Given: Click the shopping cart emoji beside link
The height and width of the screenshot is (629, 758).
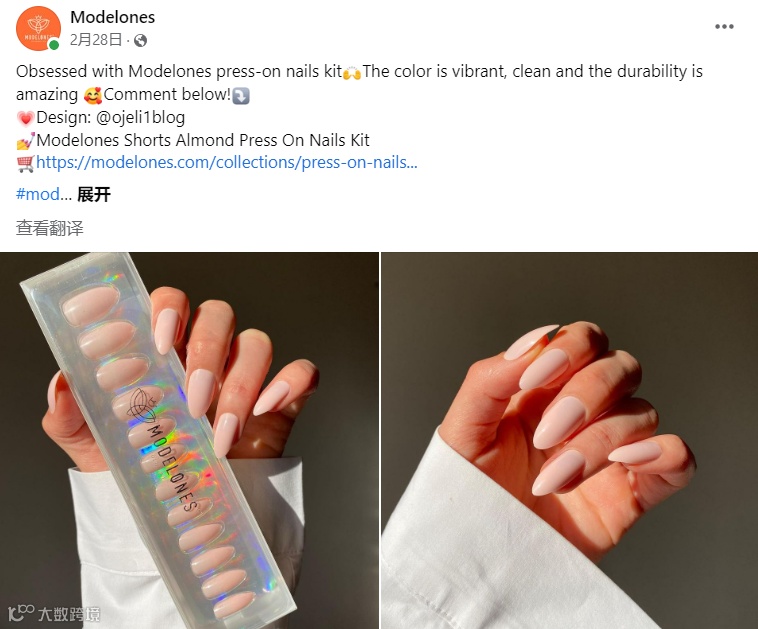Looking at the screenshot, I should (25, 163).
